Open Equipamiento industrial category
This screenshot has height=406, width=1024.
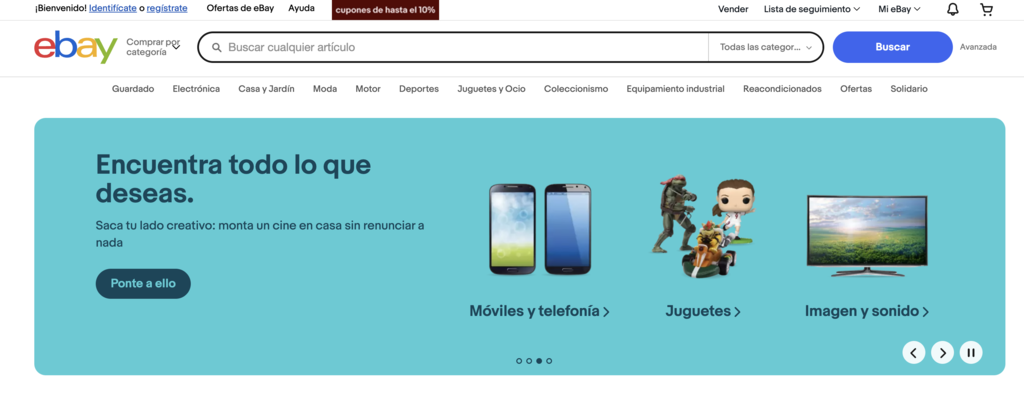pos(675,89)
